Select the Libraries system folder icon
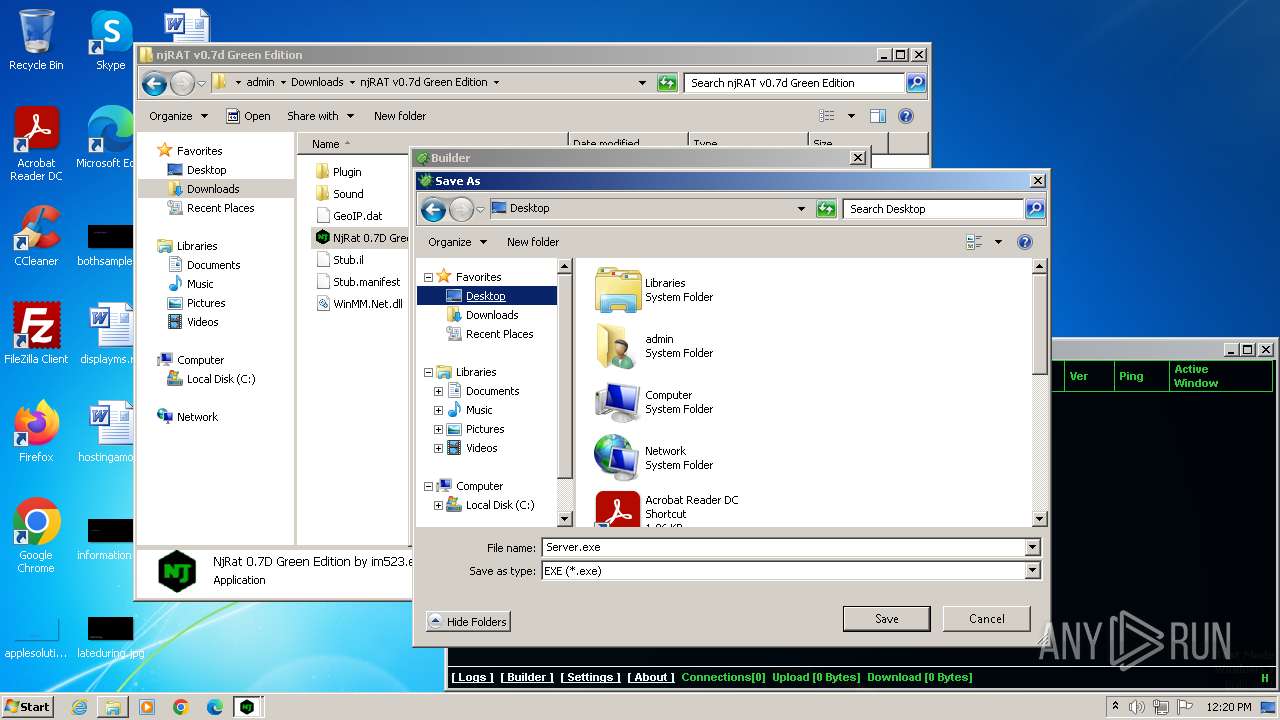The height and width of the screenshot is (720, 1280). [x=617, y=290]
